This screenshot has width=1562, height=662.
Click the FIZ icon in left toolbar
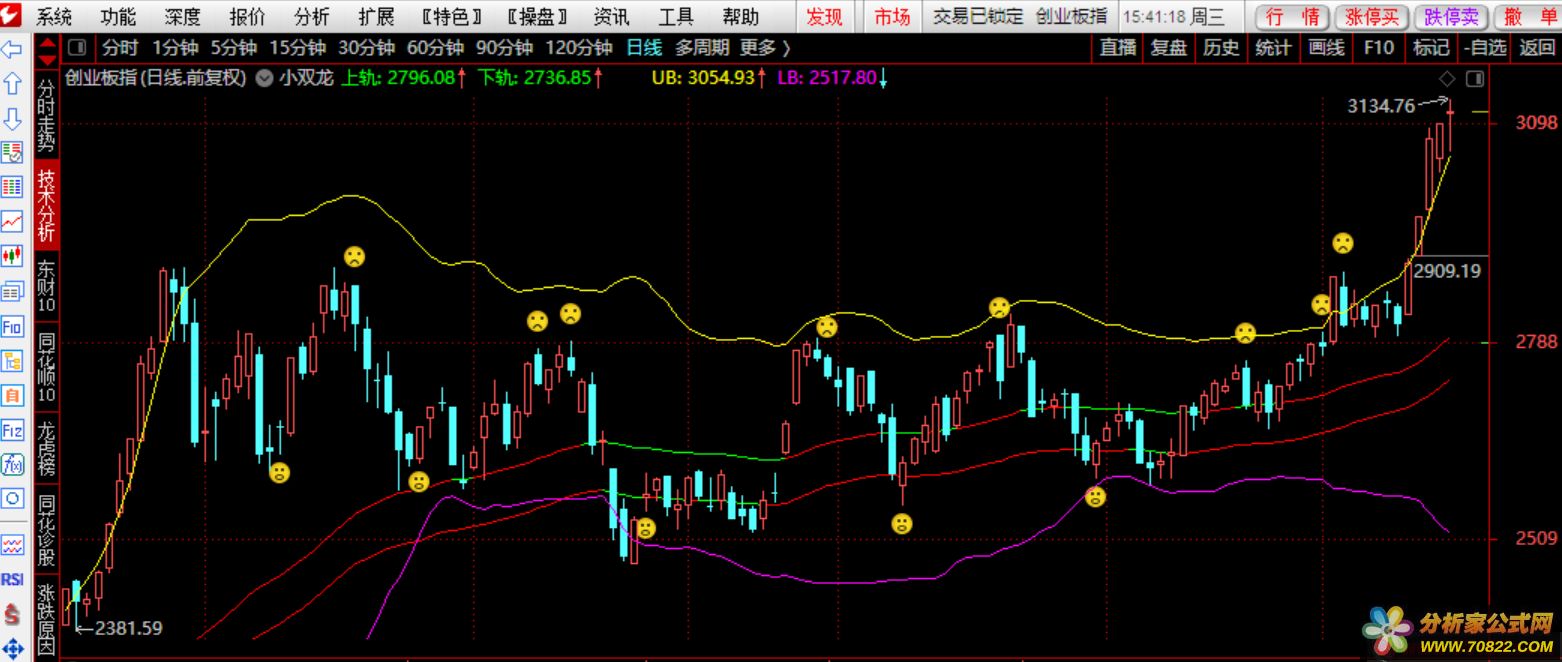(x=12, y=430)
